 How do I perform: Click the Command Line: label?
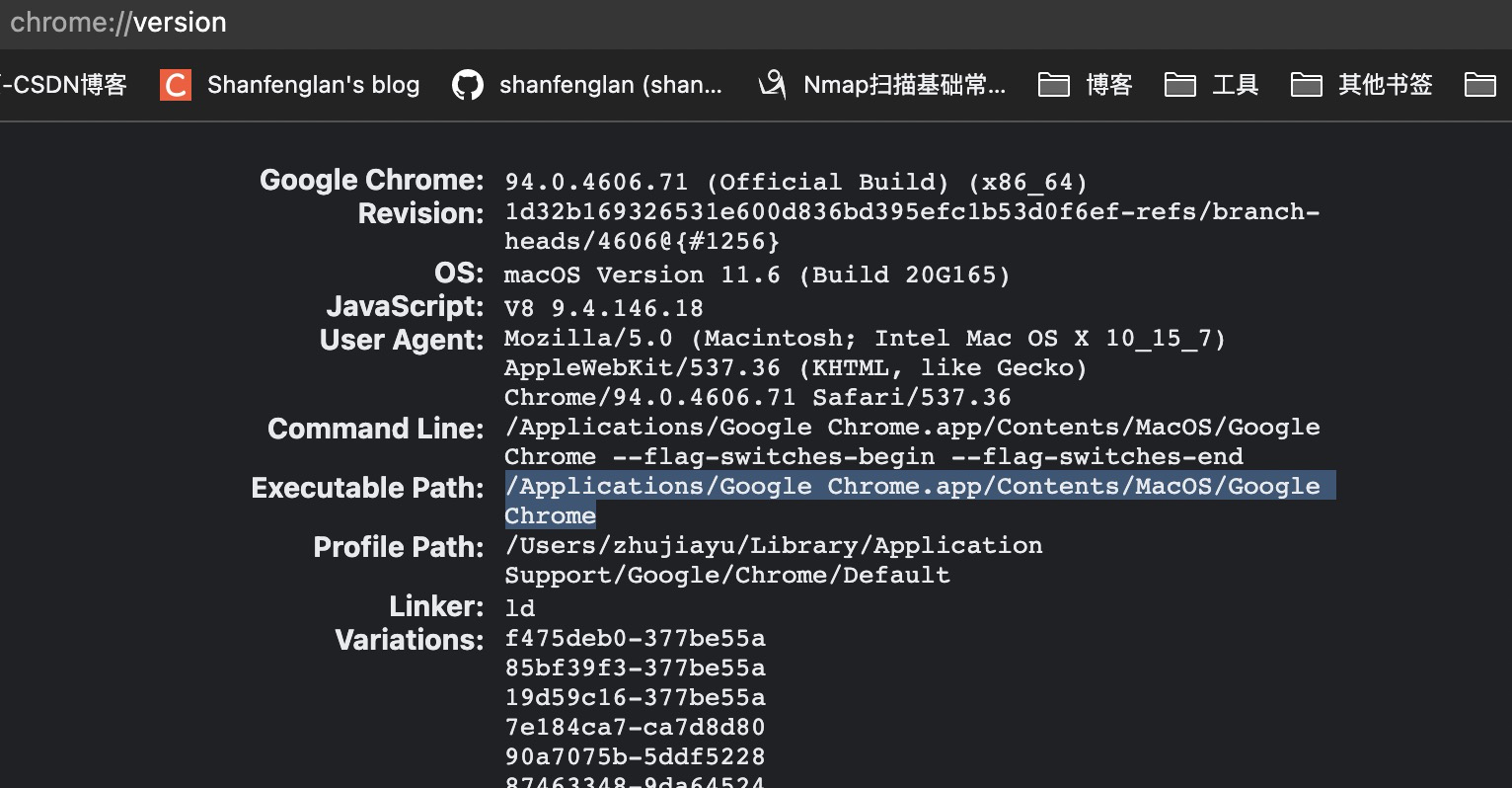pos(376,429)
